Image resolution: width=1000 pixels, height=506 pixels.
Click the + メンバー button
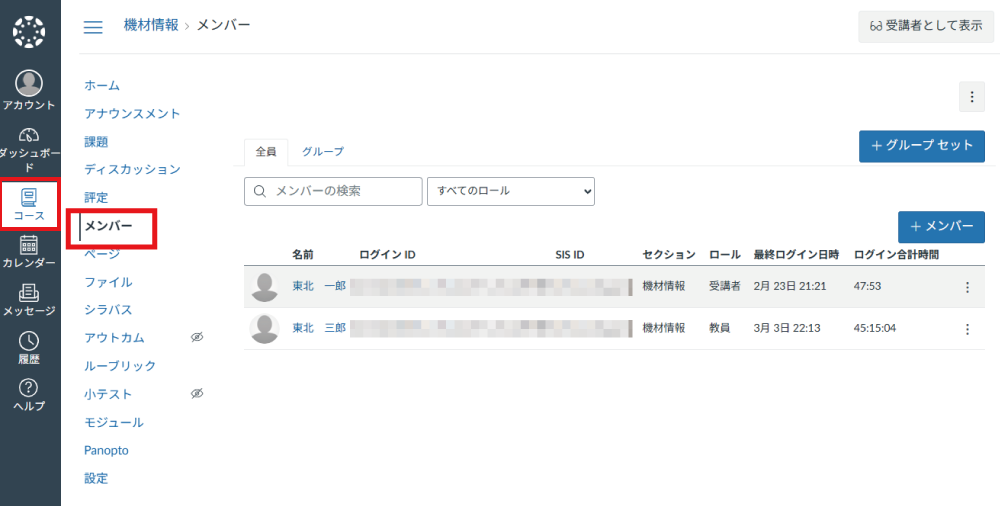pos(941,227)
